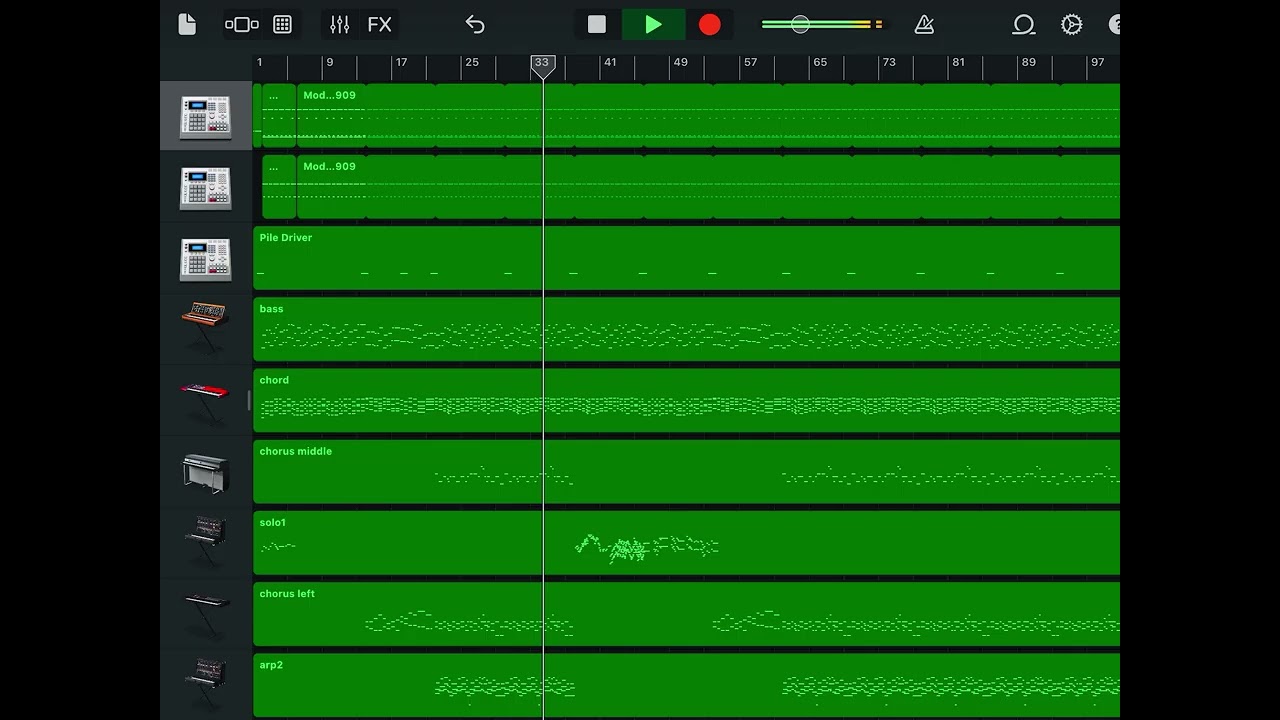Switch to tracks view button

[242, 25]
